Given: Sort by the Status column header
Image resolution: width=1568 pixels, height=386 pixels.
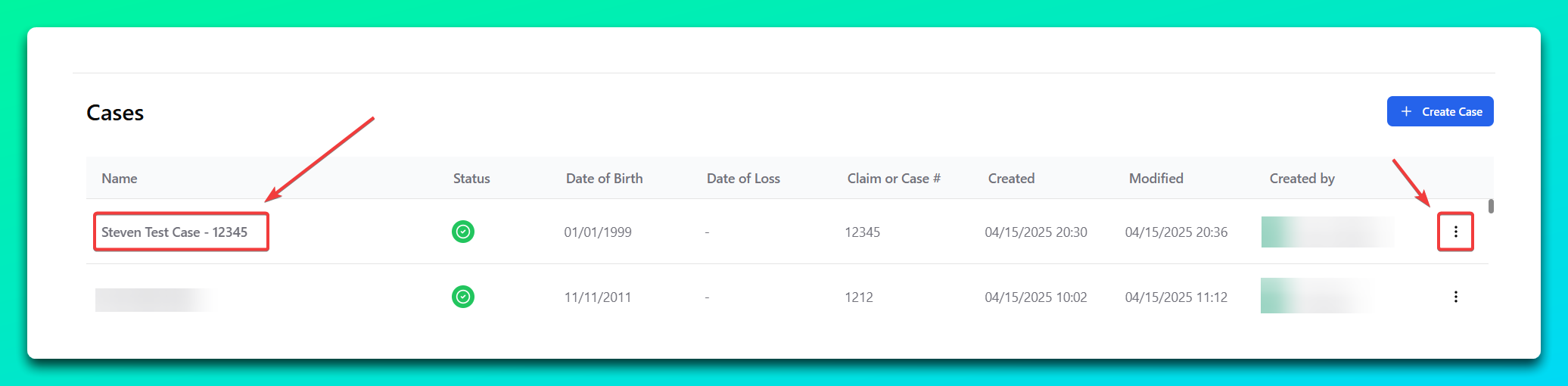Looking at the screenshot, I should pos(471,179).
